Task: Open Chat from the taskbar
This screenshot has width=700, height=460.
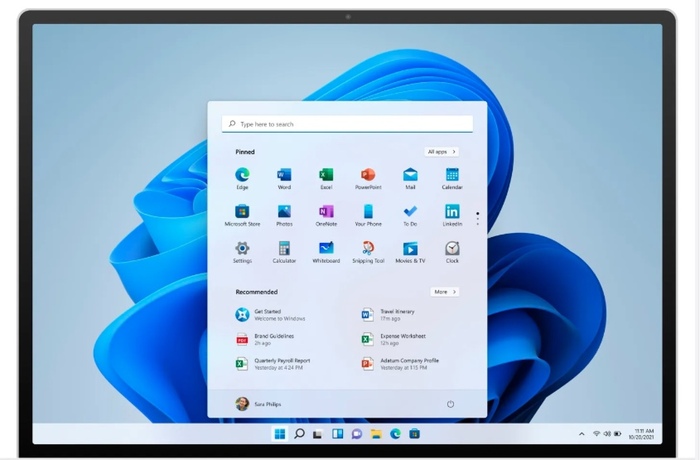Action: click(x=357, y=434)
